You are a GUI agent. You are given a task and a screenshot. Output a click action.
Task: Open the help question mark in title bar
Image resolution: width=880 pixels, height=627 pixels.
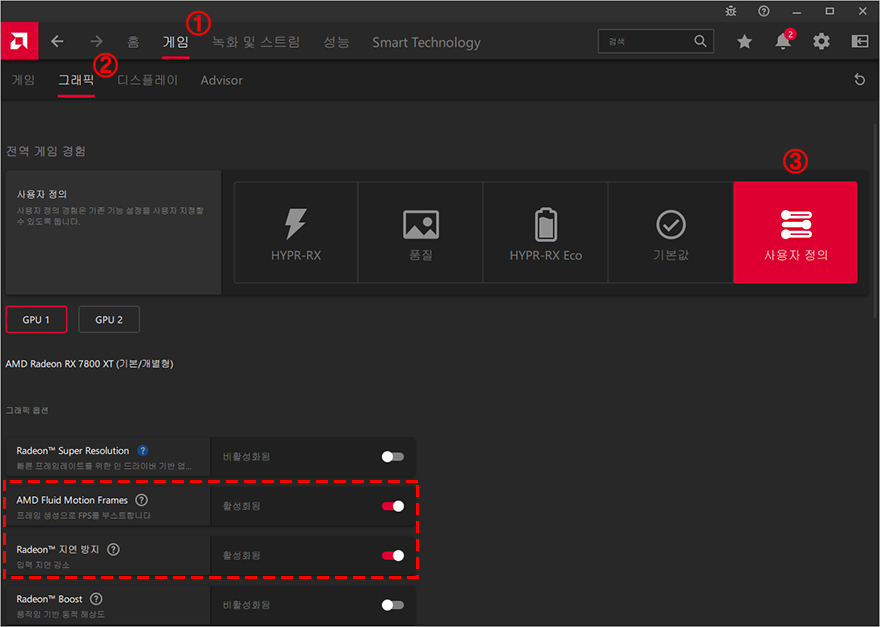(764, 11)
